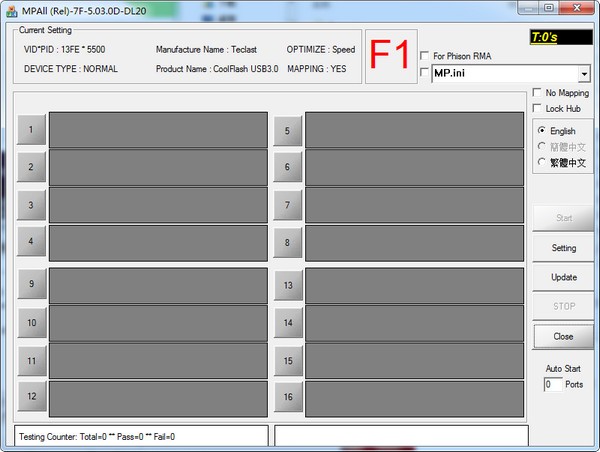This screenshot has width=600, height=452.
Task: Click the Update button
Action: pos(563,277)
